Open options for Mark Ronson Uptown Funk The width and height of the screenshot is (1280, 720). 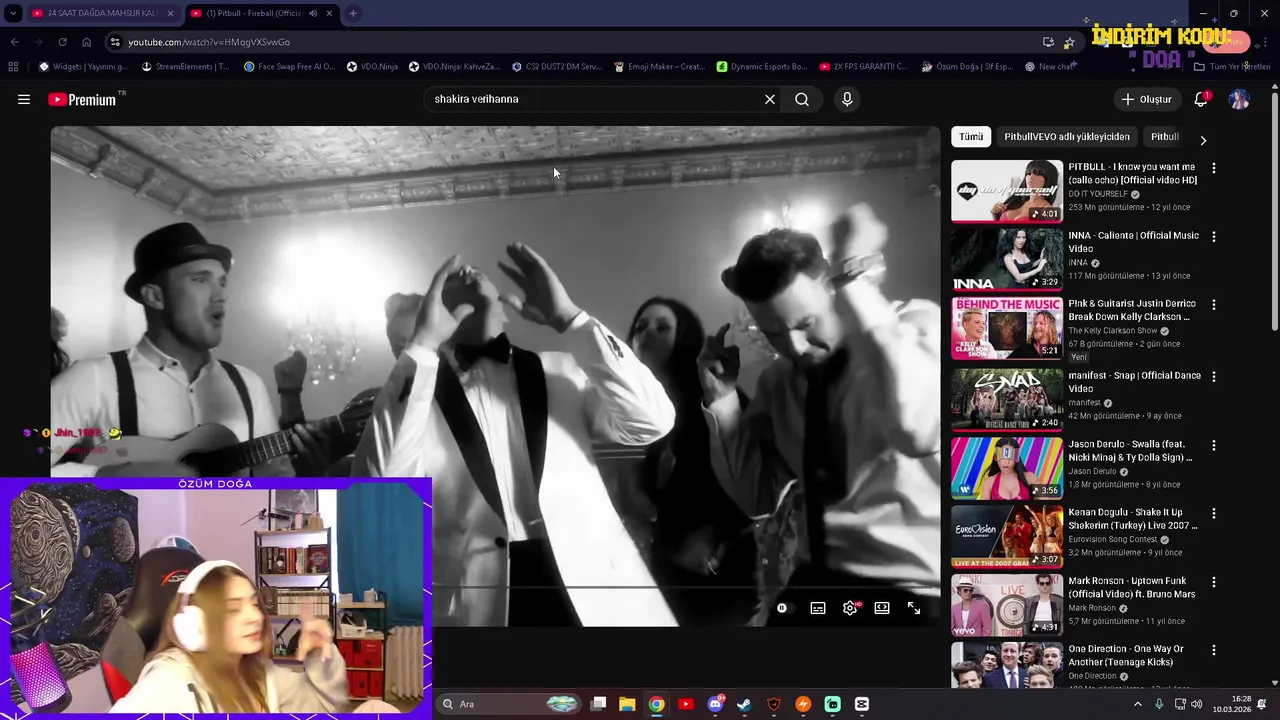coord(1214,582)
